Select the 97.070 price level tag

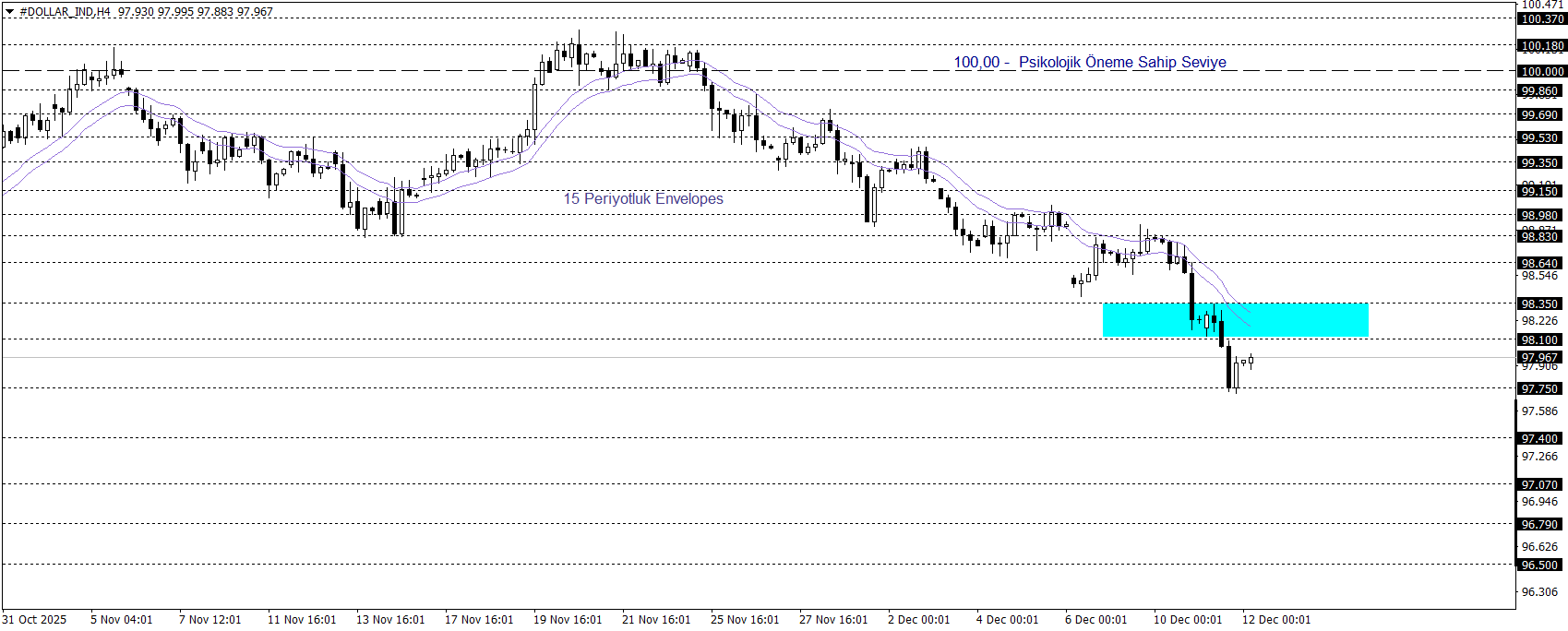(x=1539, y=484)
